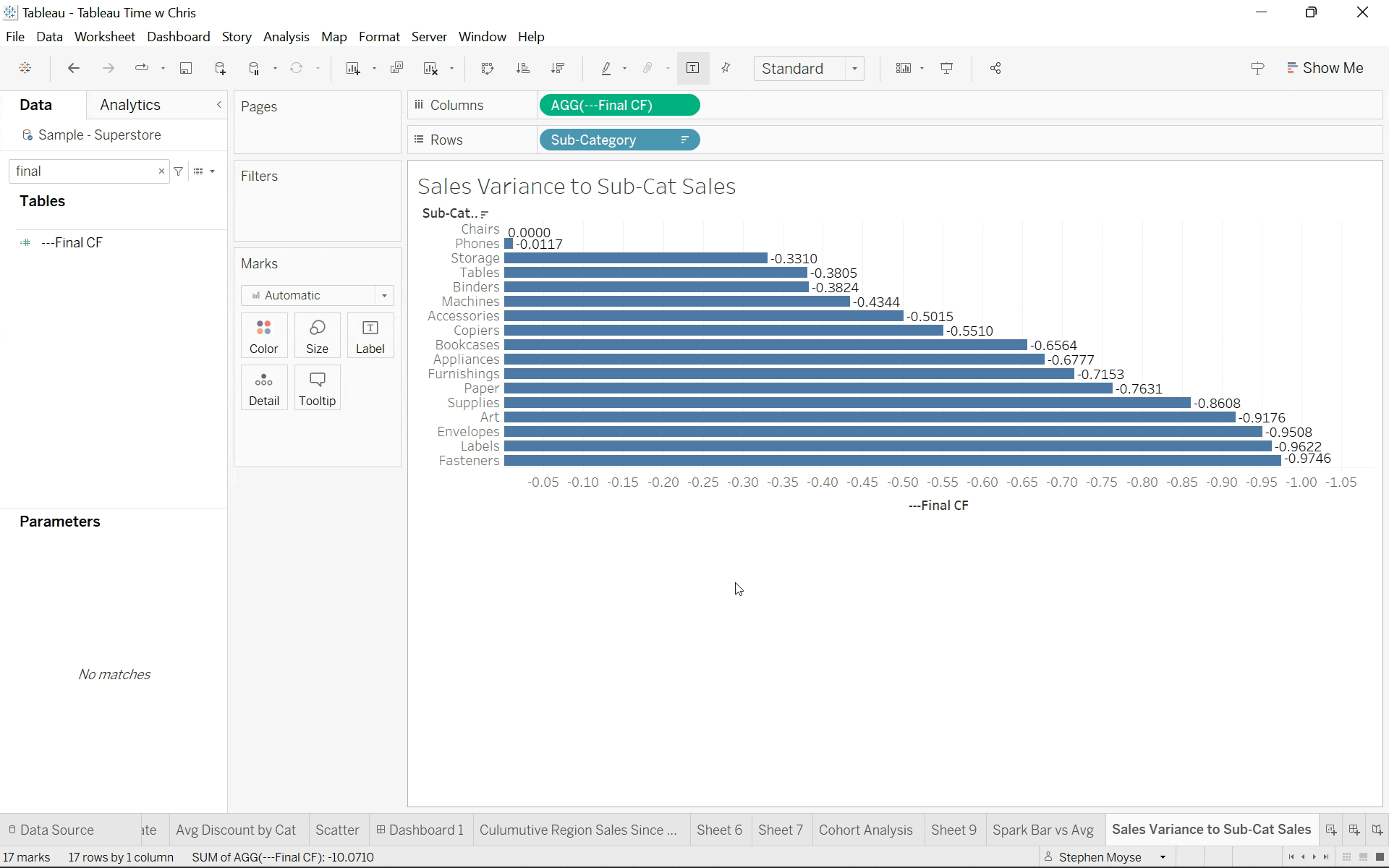1389x868 pixels.
Task: Click the Share workbook icon
Action: (x=995, y=68)
